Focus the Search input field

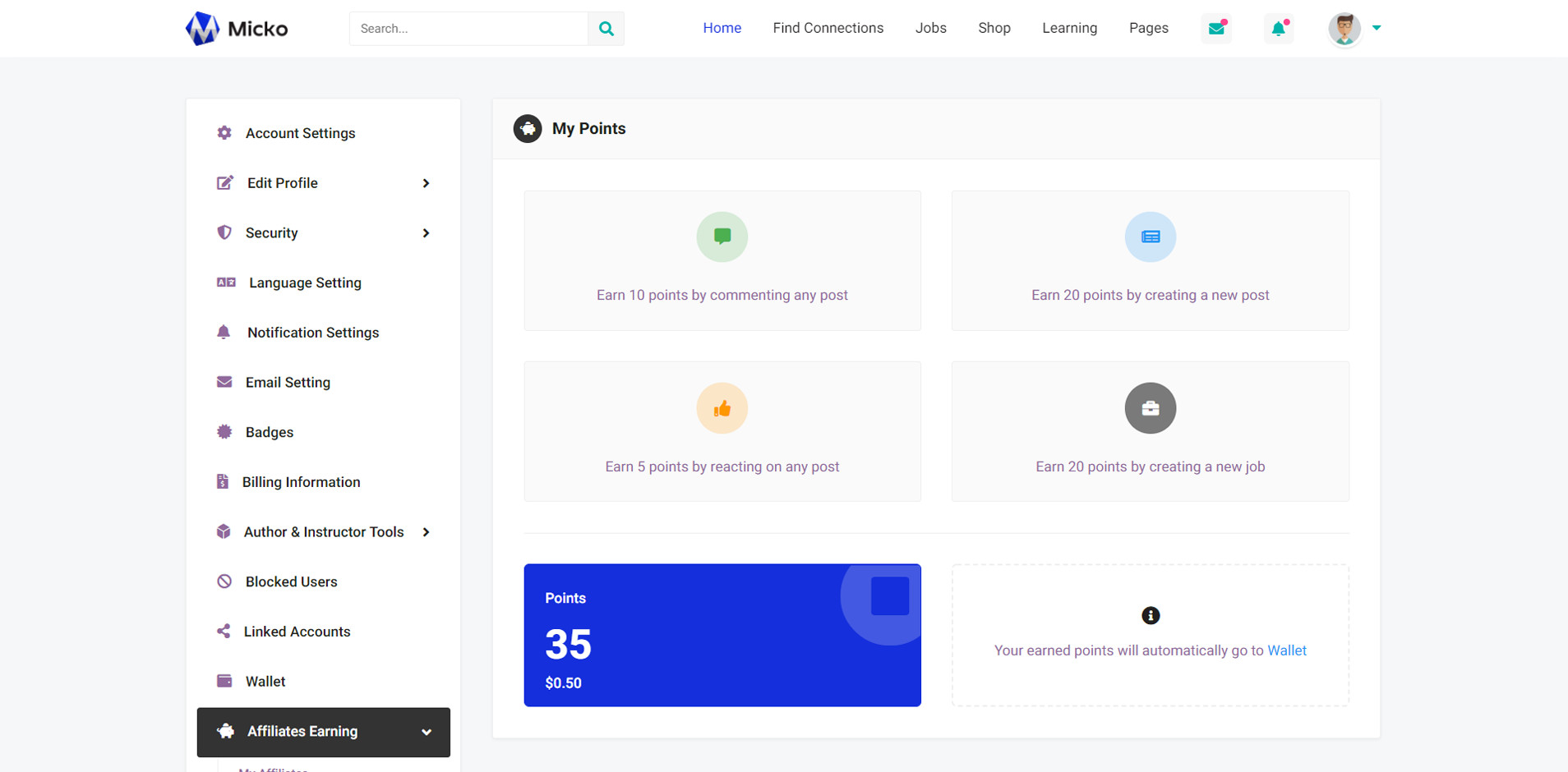(468, 29)
